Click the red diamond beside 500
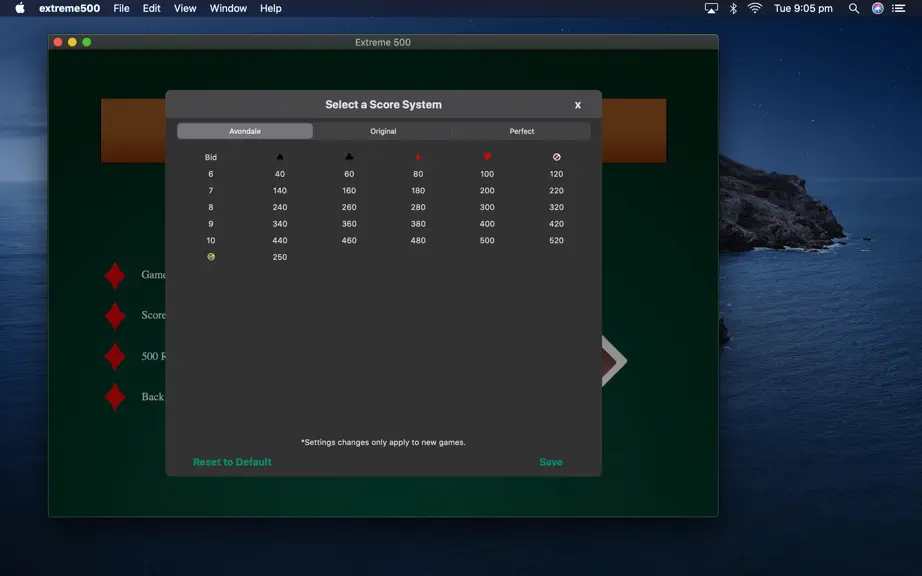This screenshot has height=576, width=922. (x=115, y=357)
